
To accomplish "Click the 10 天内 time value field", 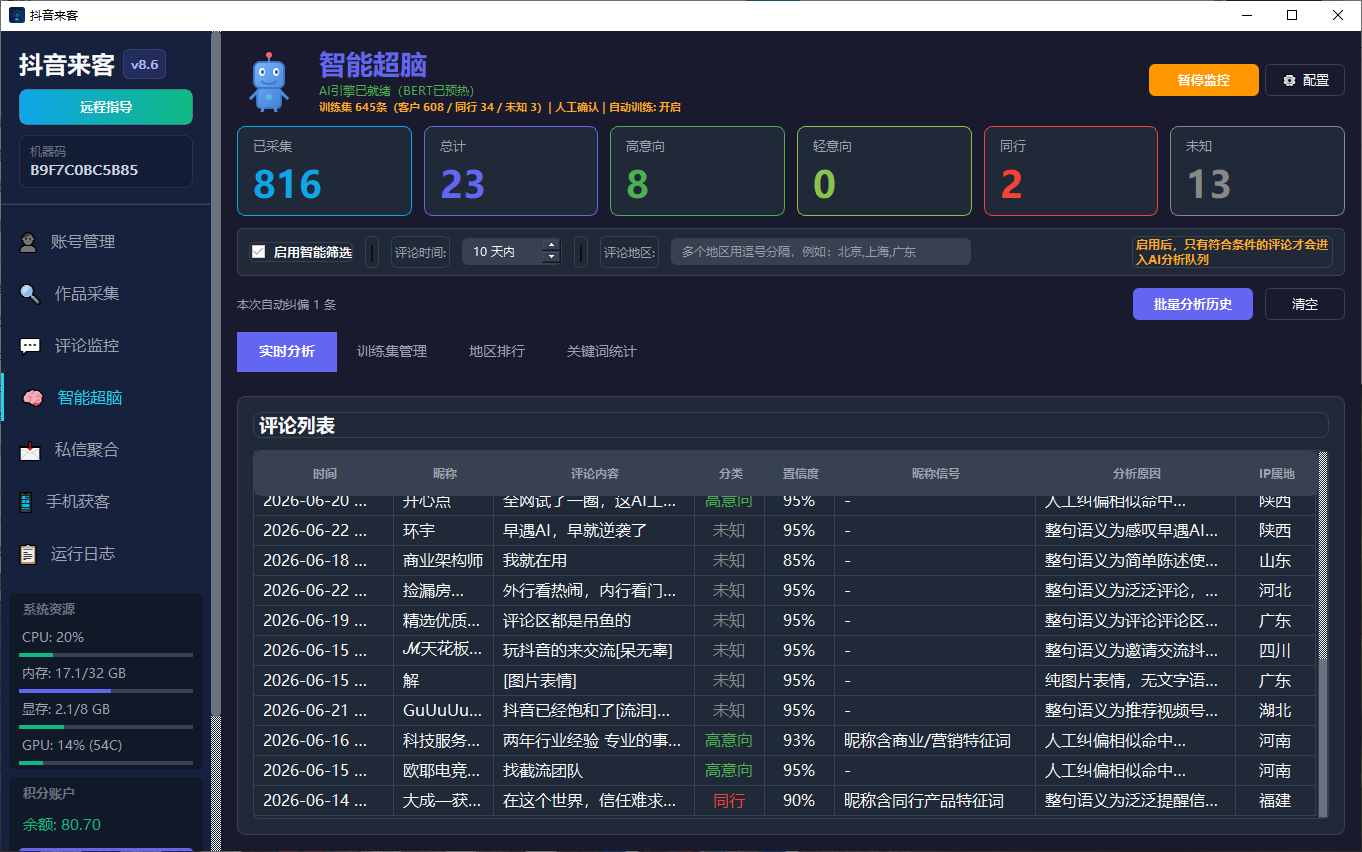I will click(502, 252).
